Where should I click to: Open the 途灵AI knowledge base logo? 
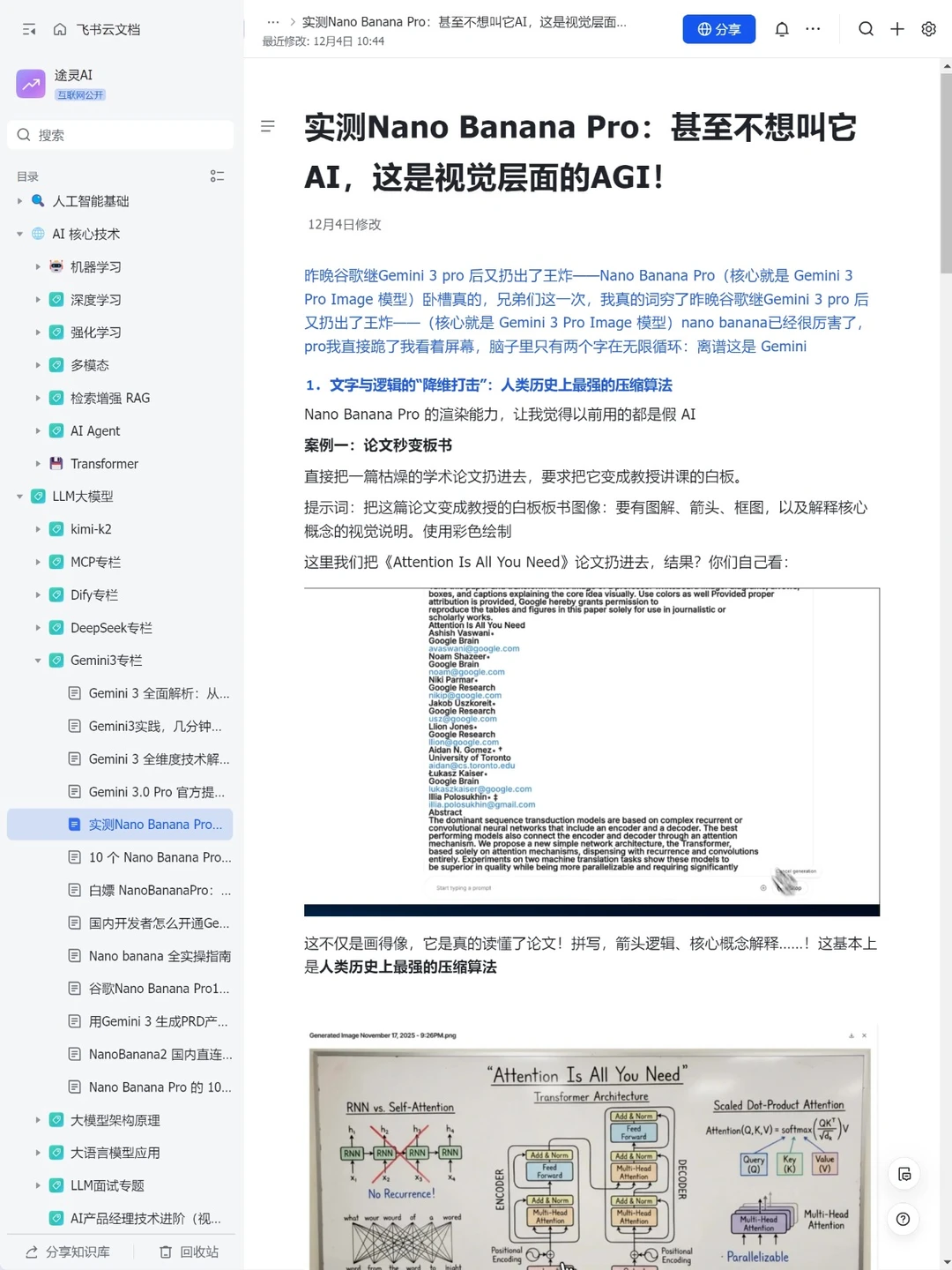[x=31, y=84]
